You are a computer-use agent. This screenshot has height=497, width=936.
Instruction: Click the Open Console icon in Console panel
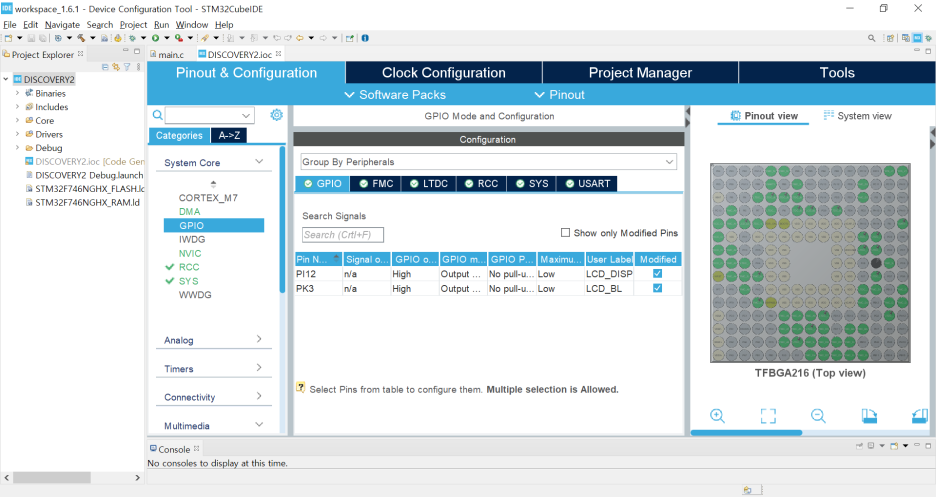(x=894, y=446)
